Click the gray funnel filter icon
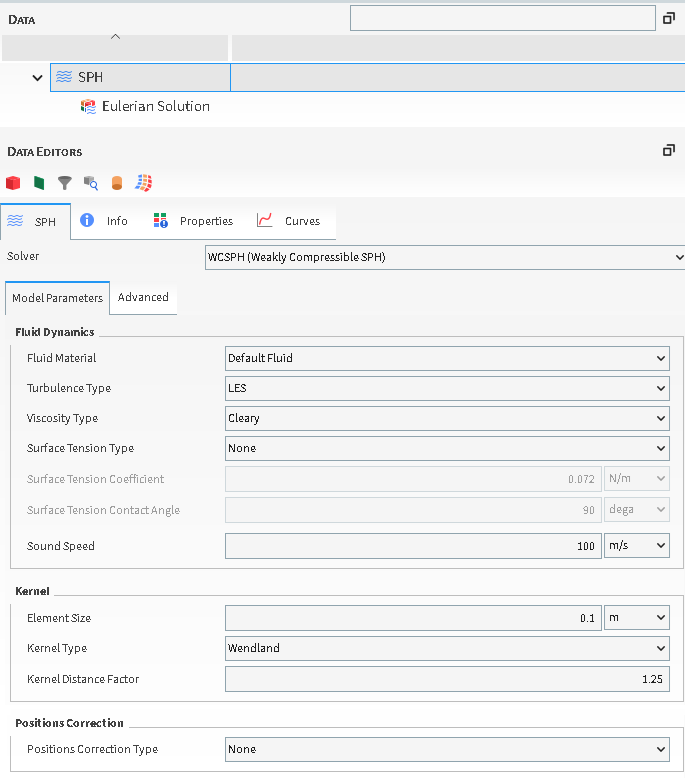This screenshot has width=685, height=779. pyautogui.click(x=65, y=183)
